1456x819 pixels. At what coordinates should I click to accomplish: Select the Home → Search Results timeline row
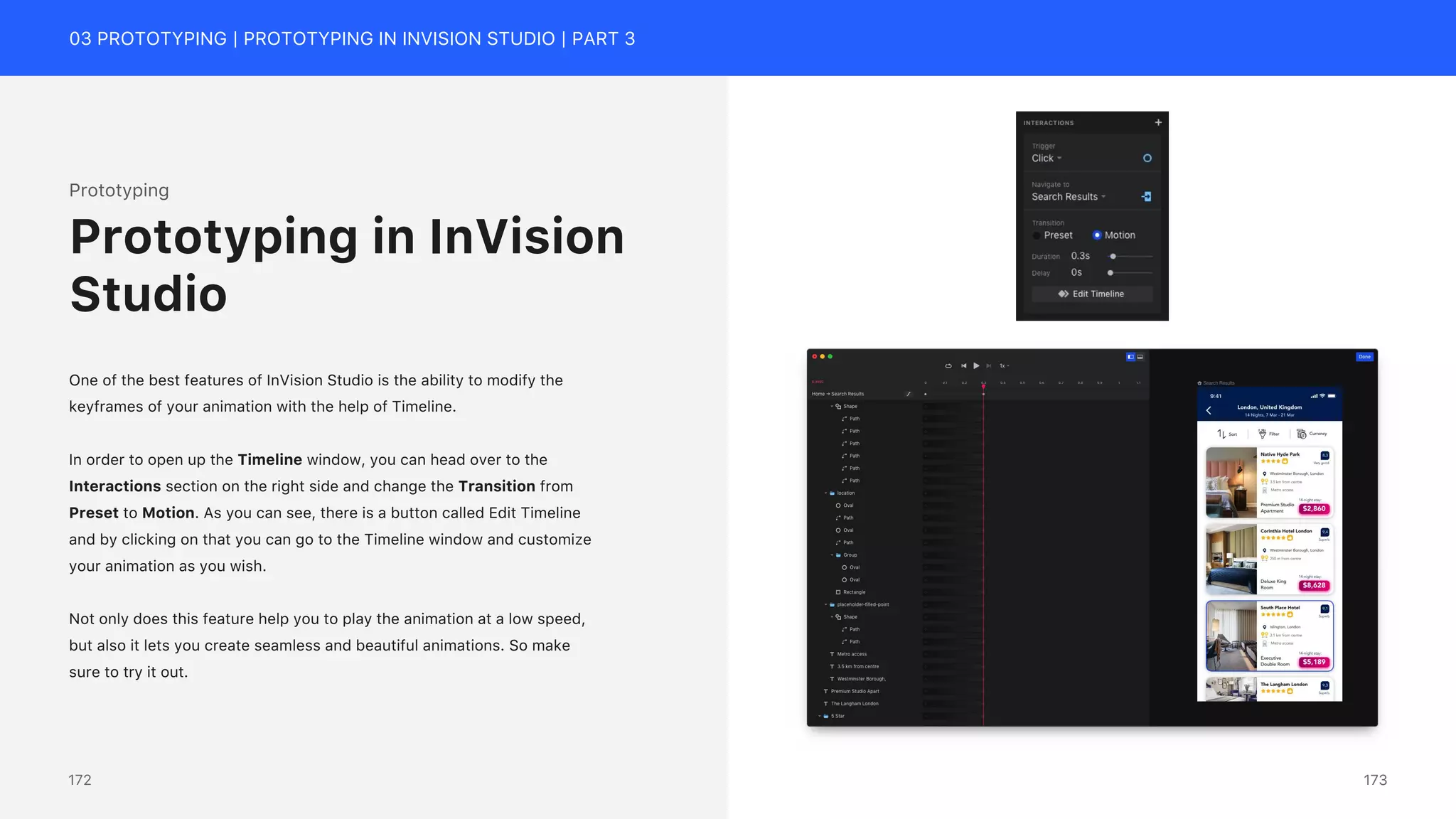tap(978, 394)
